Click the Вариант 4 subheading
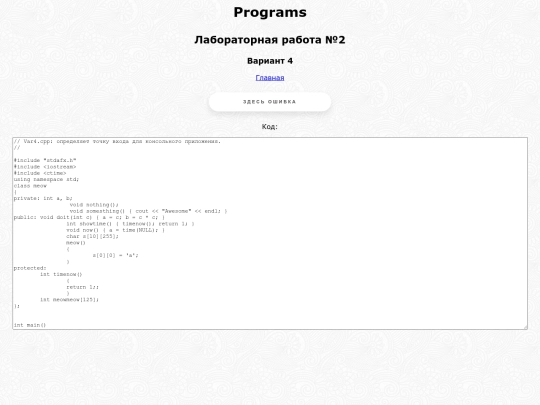 pos(270,61)
